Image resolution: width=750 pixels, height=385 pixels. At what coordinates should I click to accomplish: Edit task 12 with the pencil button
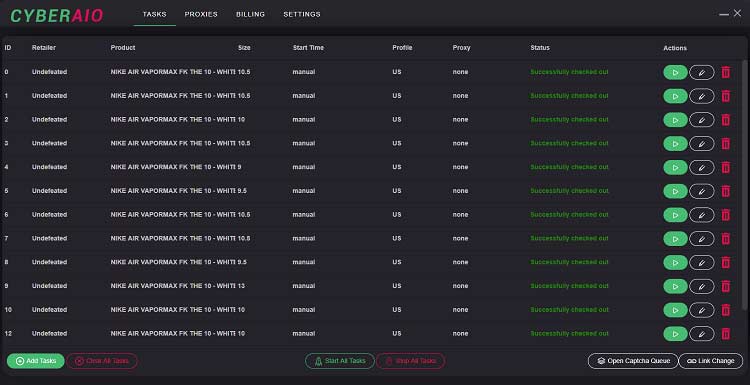702,334
